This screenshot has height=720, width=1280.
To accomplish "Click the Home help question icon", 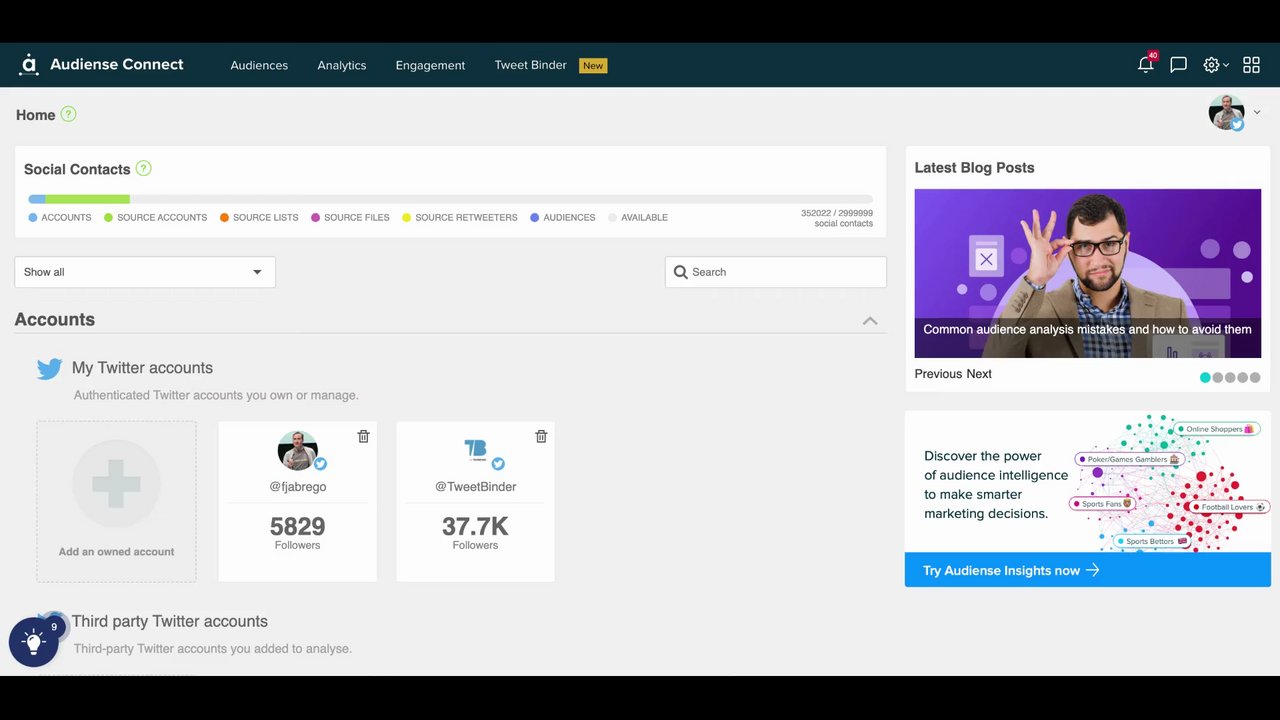I will 68,114.
